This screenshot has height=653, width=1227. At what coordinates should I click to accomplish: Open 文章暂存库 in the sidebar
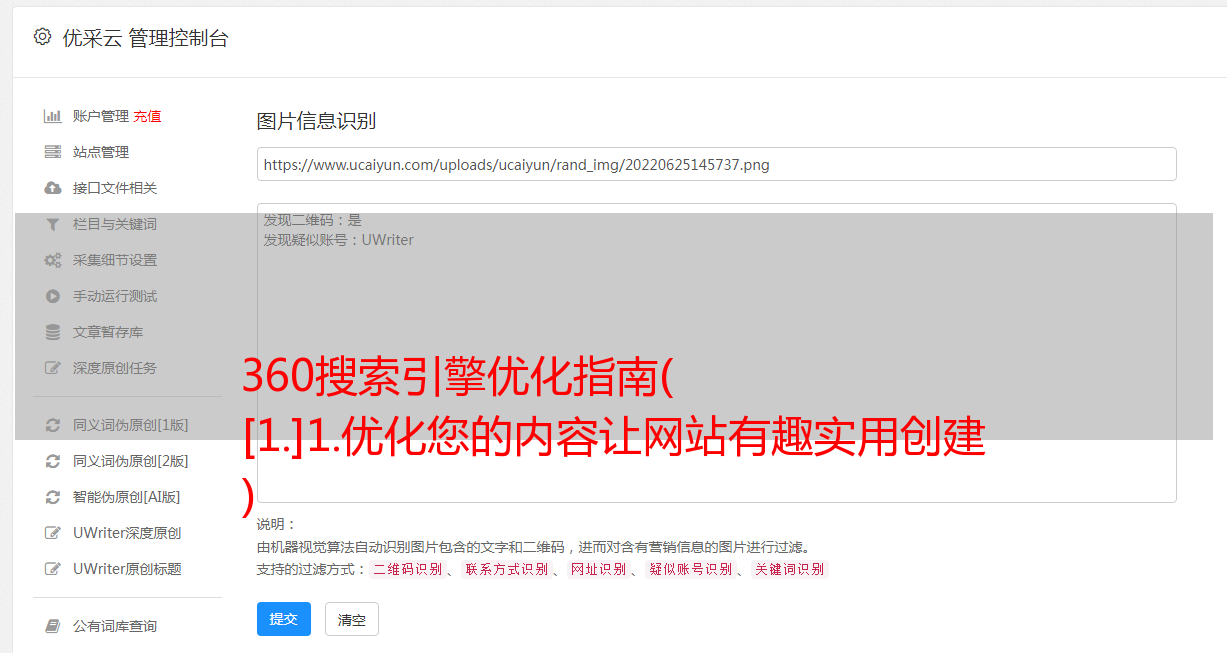[108, 332]
